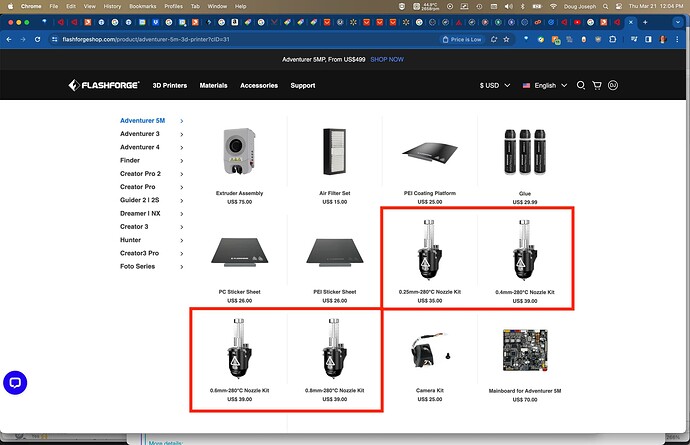This screenshot has height=445, width=690.
Task: Click the SHOP NOW banner link
Action: (x=386, y=60)
